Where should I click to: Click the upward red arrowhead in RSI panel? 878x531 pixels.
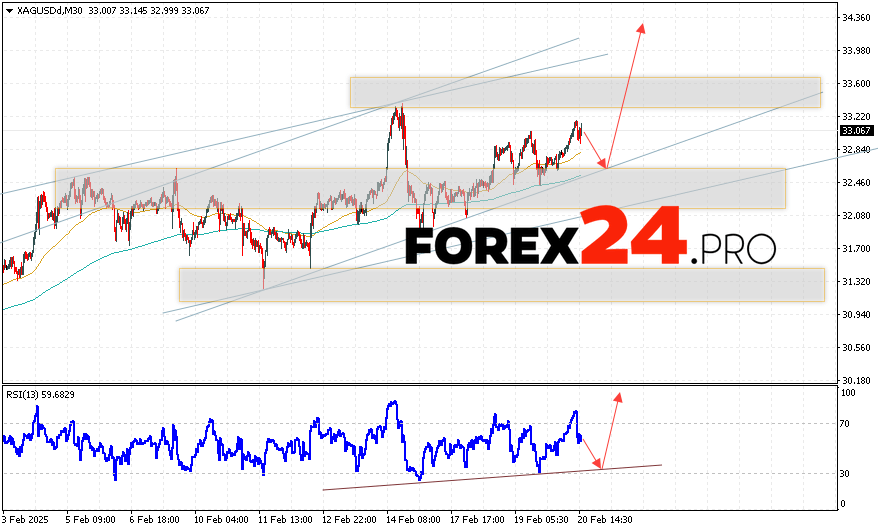619,397
